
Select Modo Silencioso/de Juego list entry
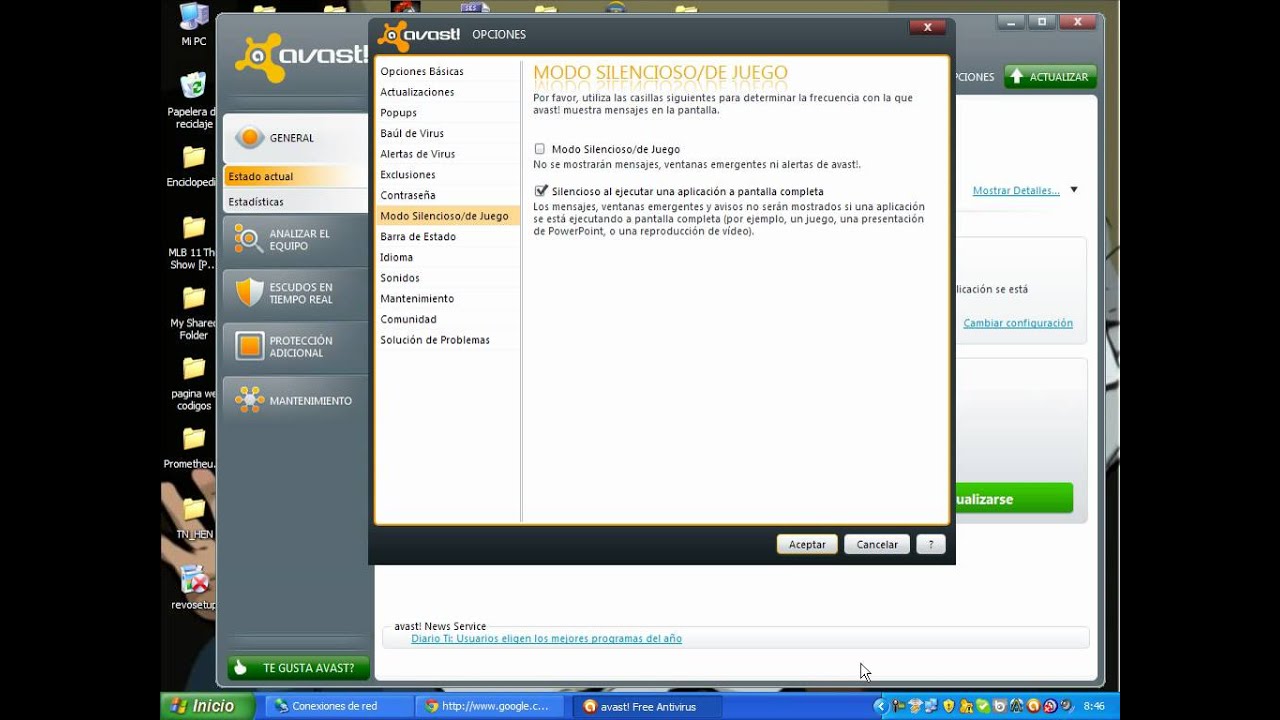click(x=448, y=216)
